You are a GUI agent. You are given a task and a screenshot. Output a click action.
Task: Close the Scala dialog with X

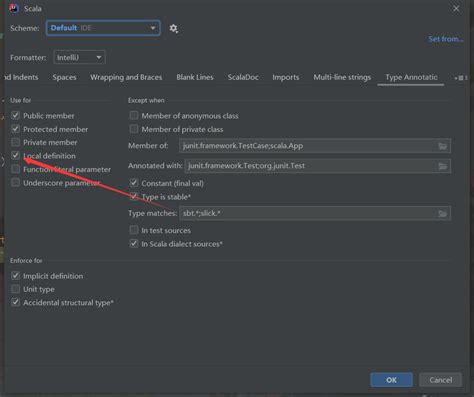tap(456, 8)
